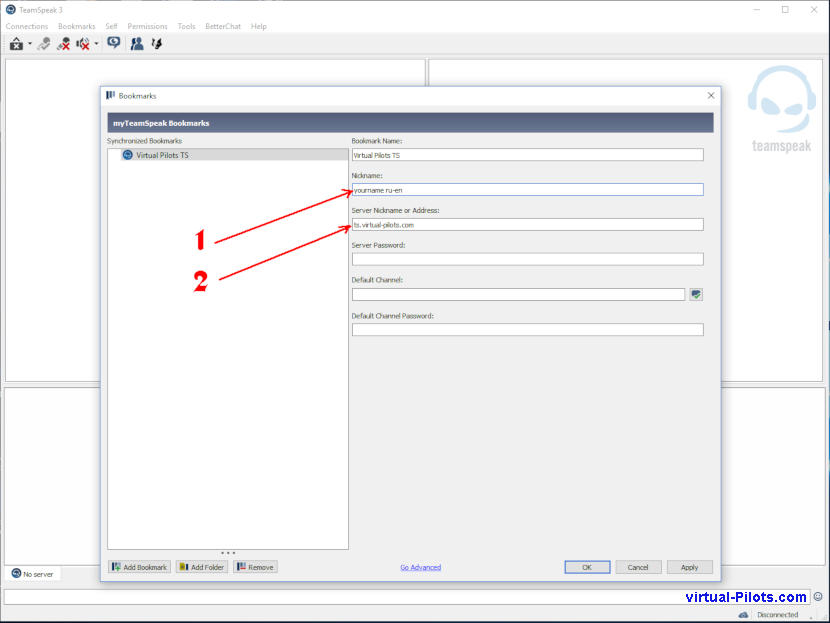The width and height of the screenshot is (830, 623).
Task: Open the speaker mute dropdown arrow
Action: (96, 44)
